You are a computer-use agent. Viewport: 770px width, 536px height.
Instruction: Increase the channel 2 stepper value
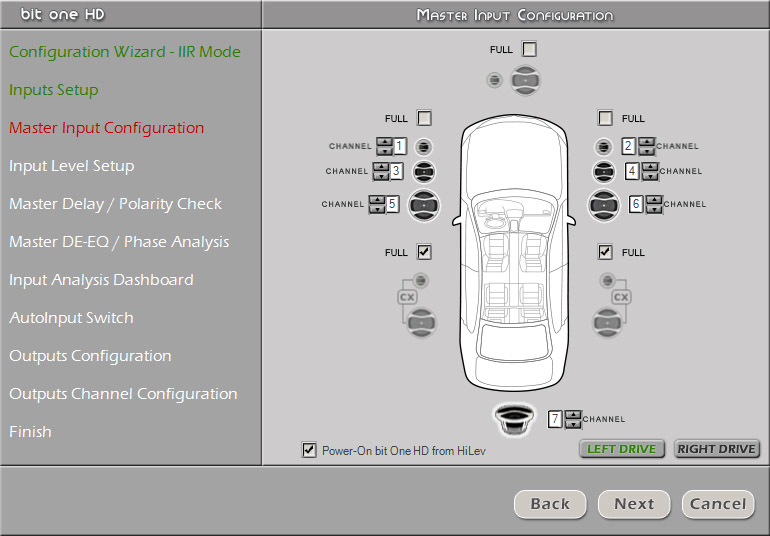pos(647,142)
